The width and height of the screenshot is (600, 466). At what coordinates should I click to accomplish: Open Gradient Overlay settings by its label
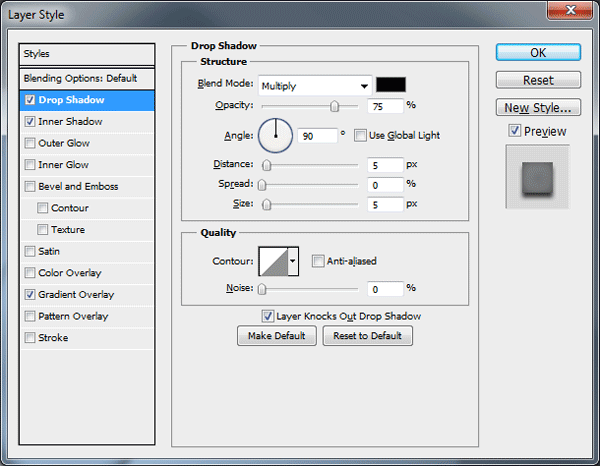pyautogui.click(x=76, y=295)
